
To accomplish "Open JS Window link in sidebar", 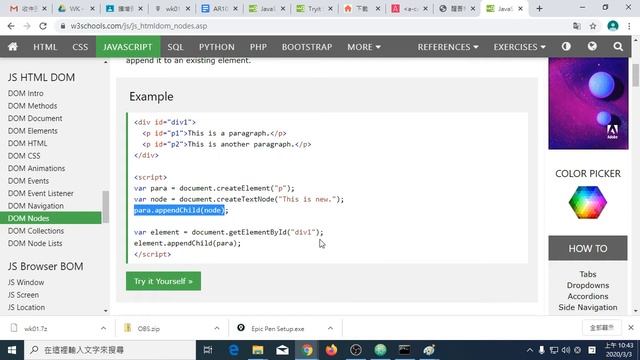I will click(26, 282).
